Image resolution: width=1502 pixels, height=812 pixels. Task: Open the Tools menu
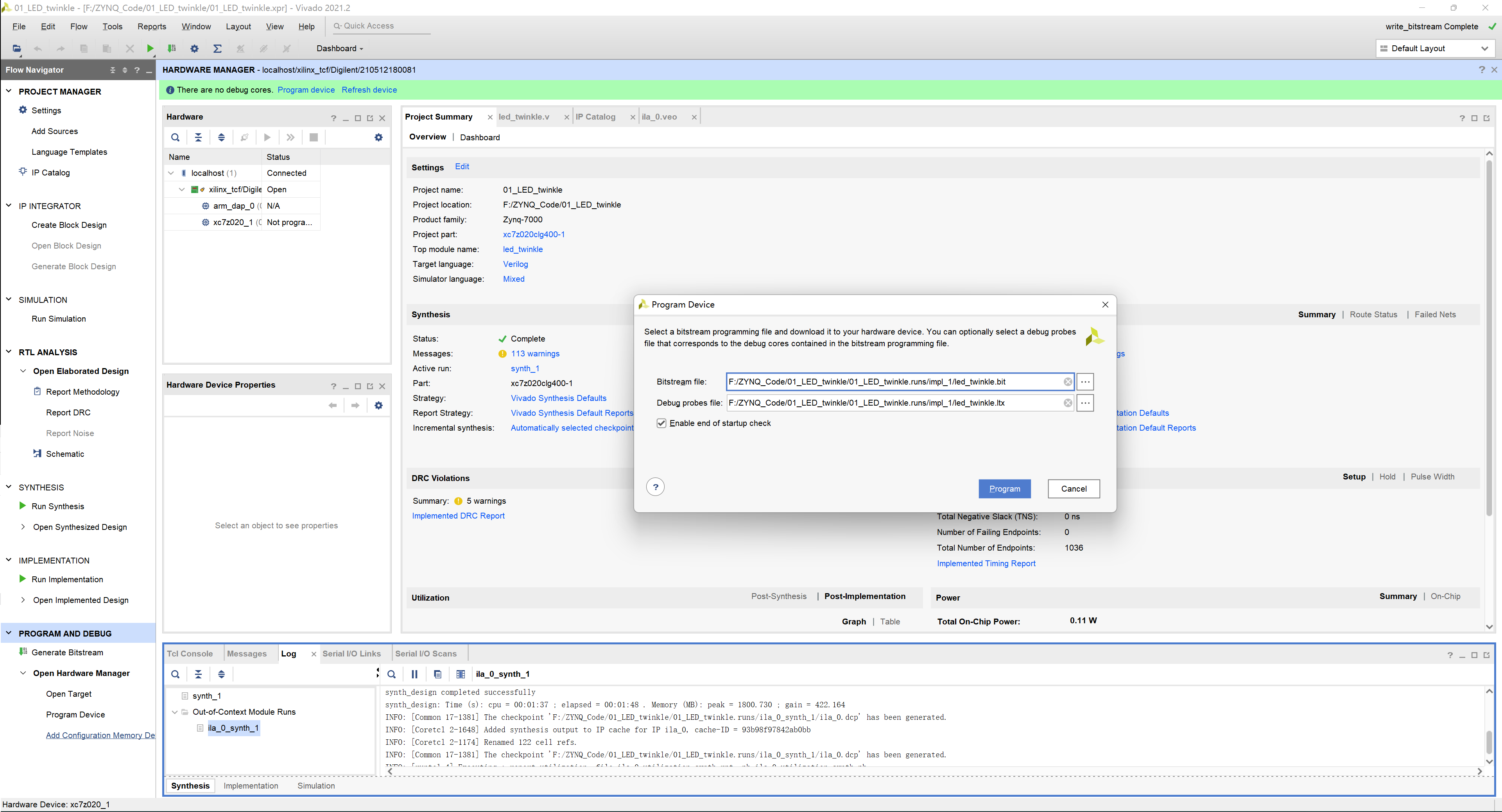tap(112, 26)
